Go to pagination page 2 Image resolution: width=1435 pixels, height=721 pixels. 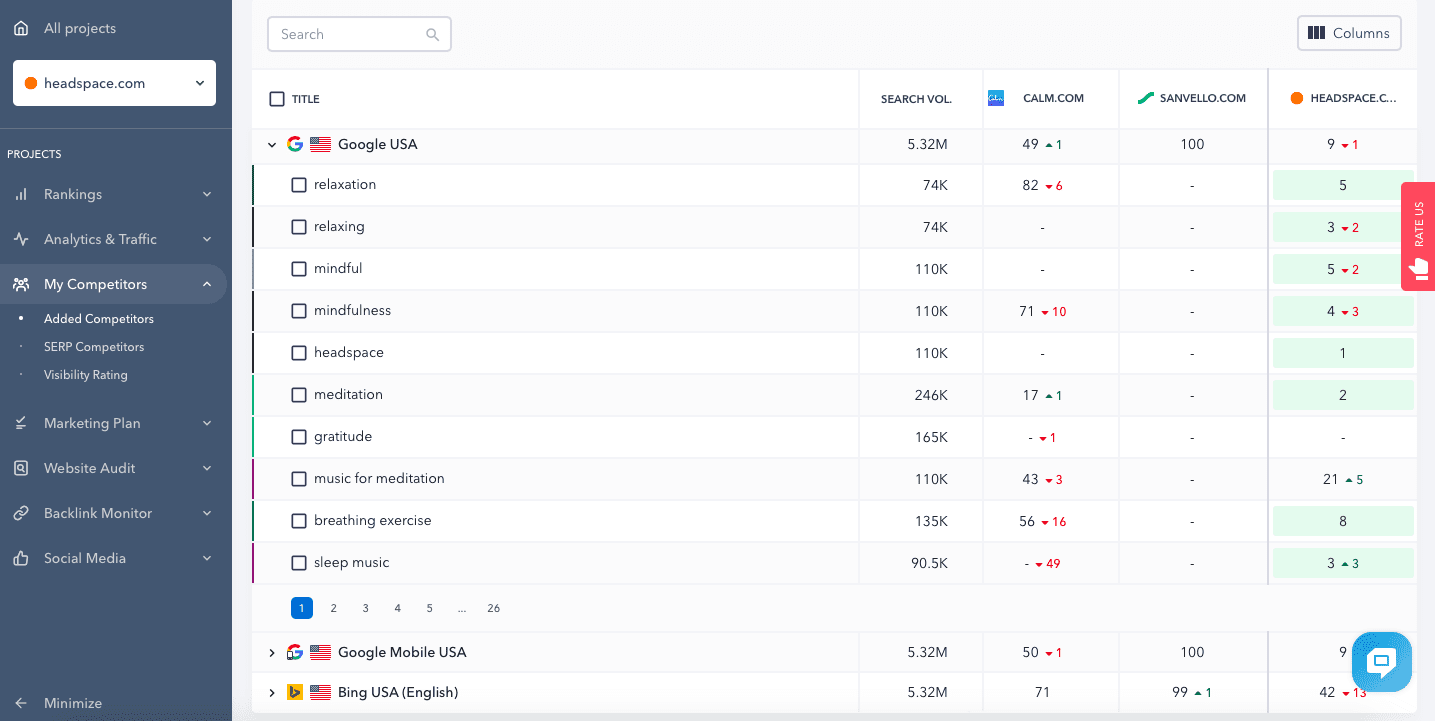(334, 608)
